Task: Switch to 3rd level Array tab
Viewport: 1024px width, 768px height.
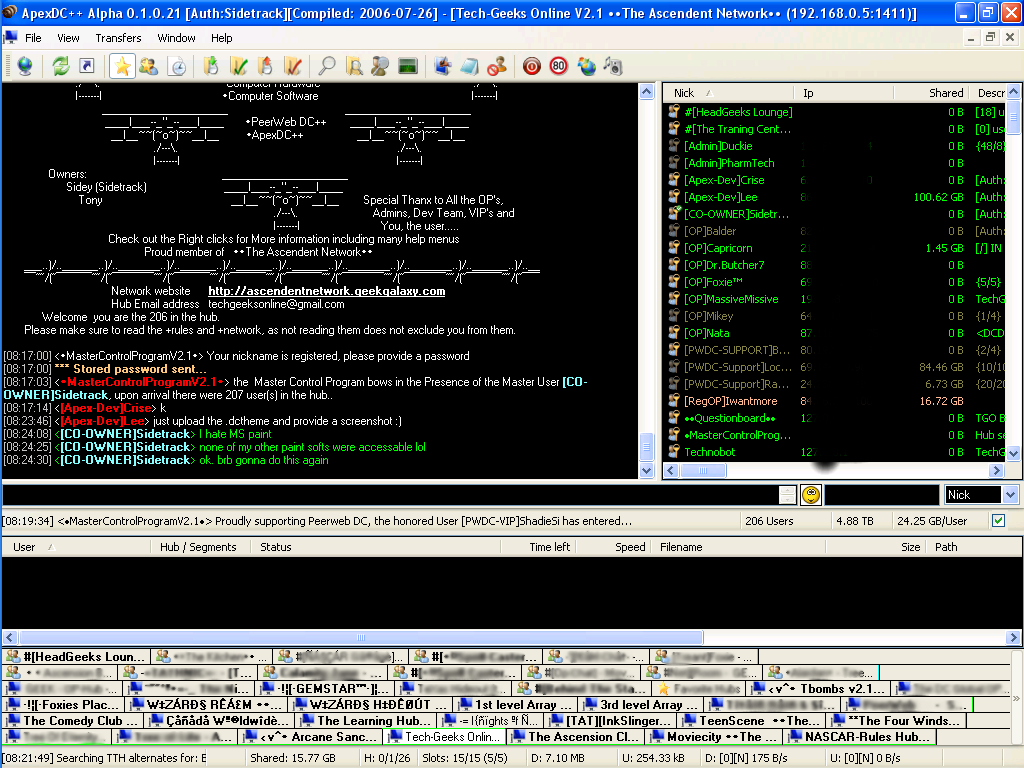Action: click(x=642, y=704)
